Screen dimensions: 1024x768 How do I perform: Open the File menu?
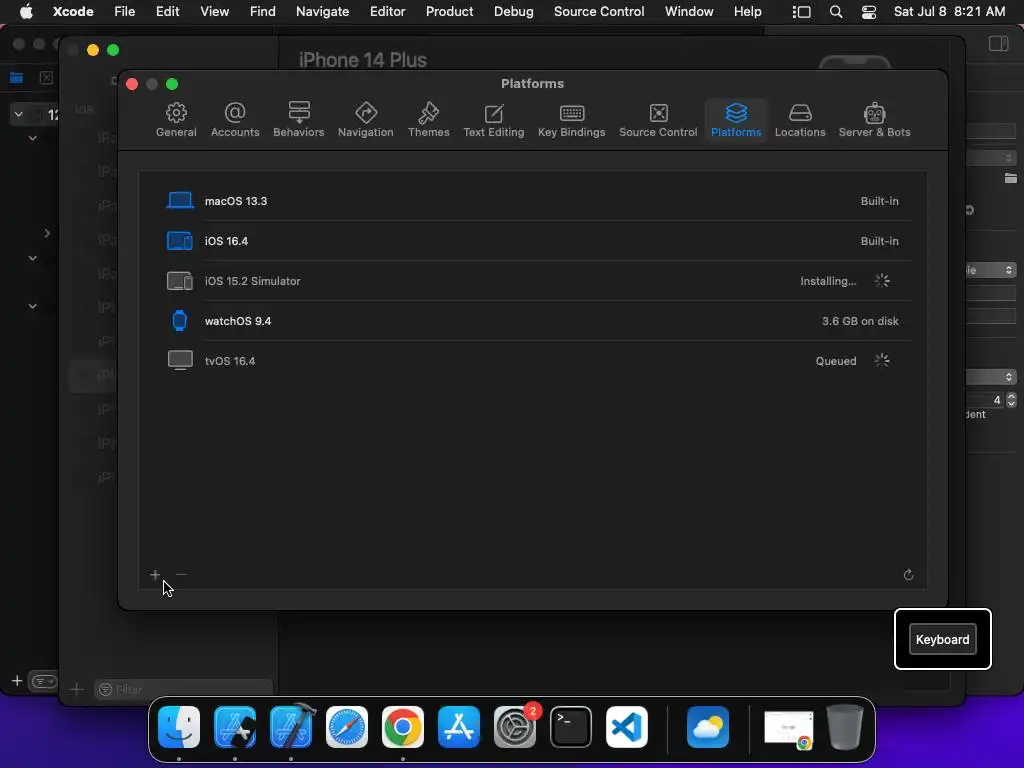tap(124, 12)
